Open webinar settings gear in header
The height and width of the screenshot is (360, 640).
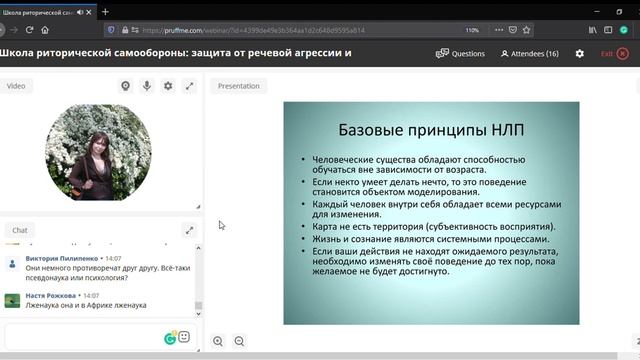tap(580, 53)
